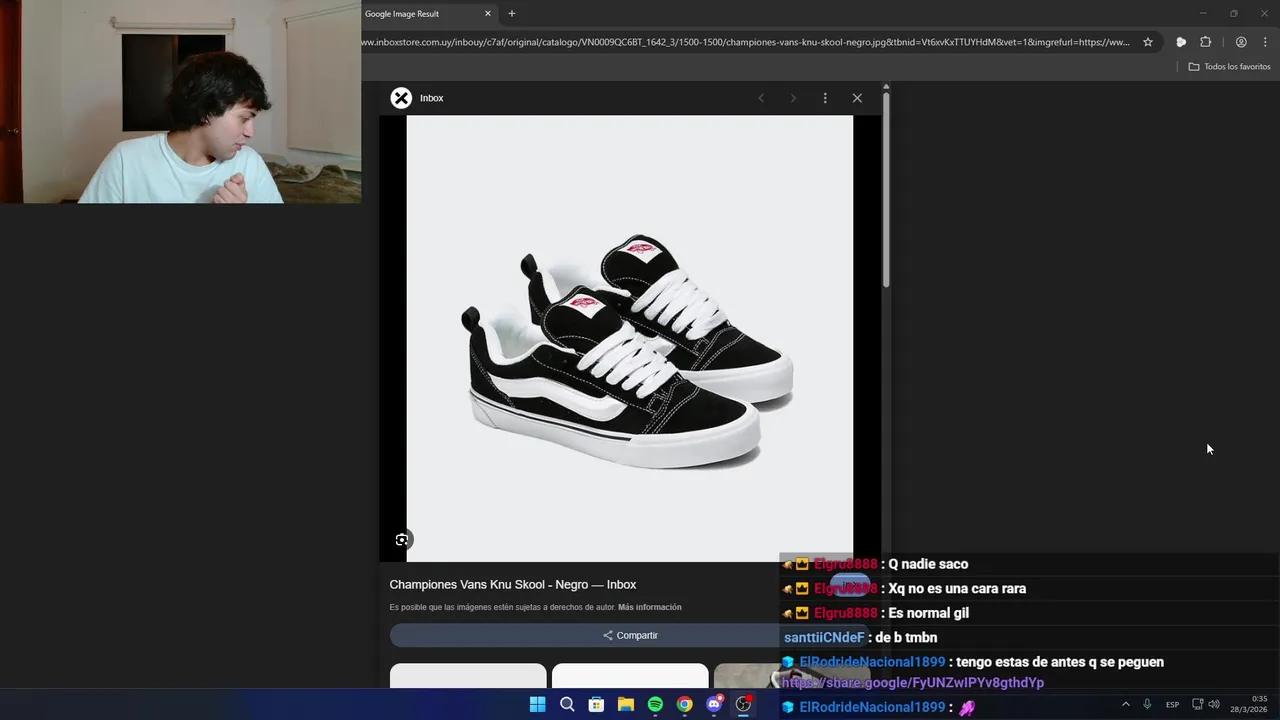Open Spotify from the taskbar
This screenshot has width=1280, height=720.
(655, 705)
